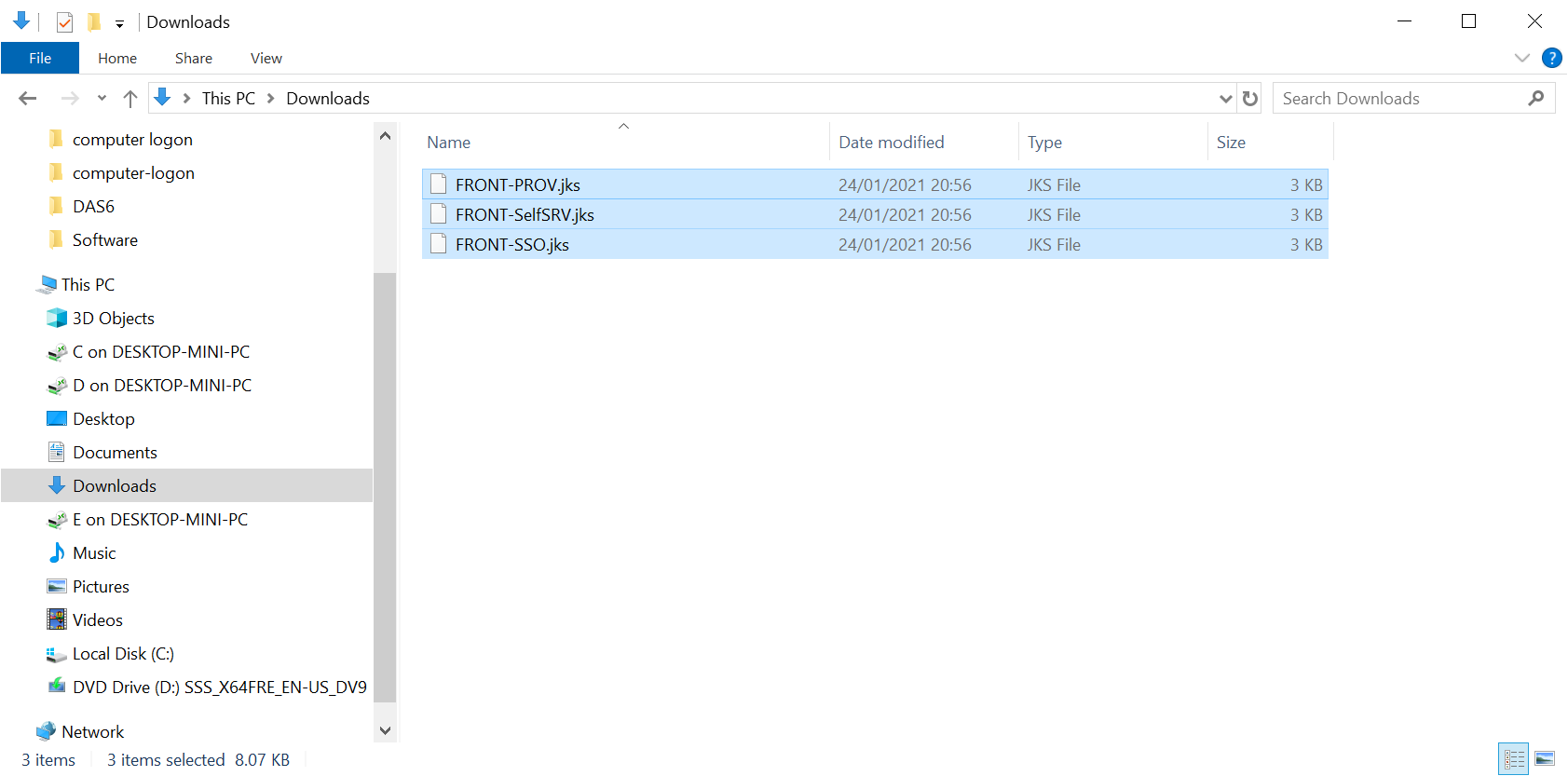Screen dimensions: 1568x776
Task: Click the search magnifier icon
Action: 1536,98
